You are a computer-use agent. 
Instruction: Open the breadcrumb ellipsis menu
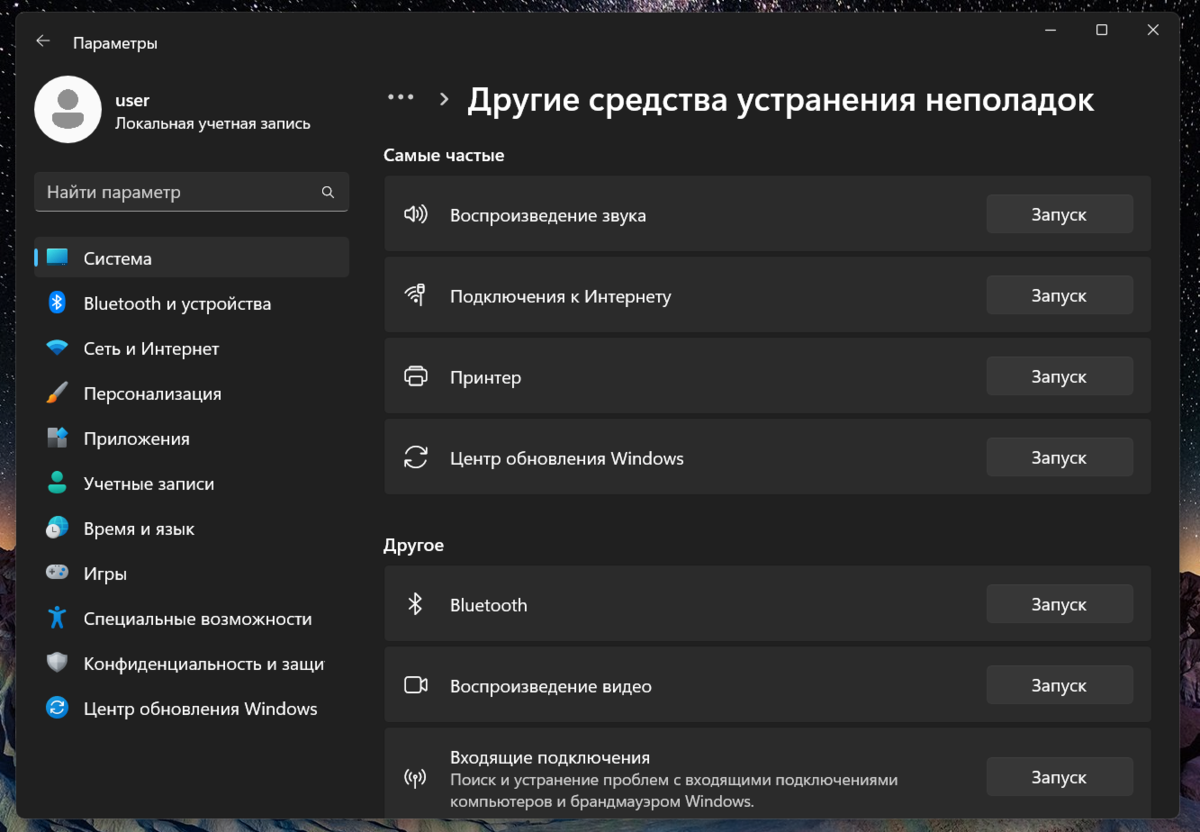pyautogui.click(x=400, y=97)
